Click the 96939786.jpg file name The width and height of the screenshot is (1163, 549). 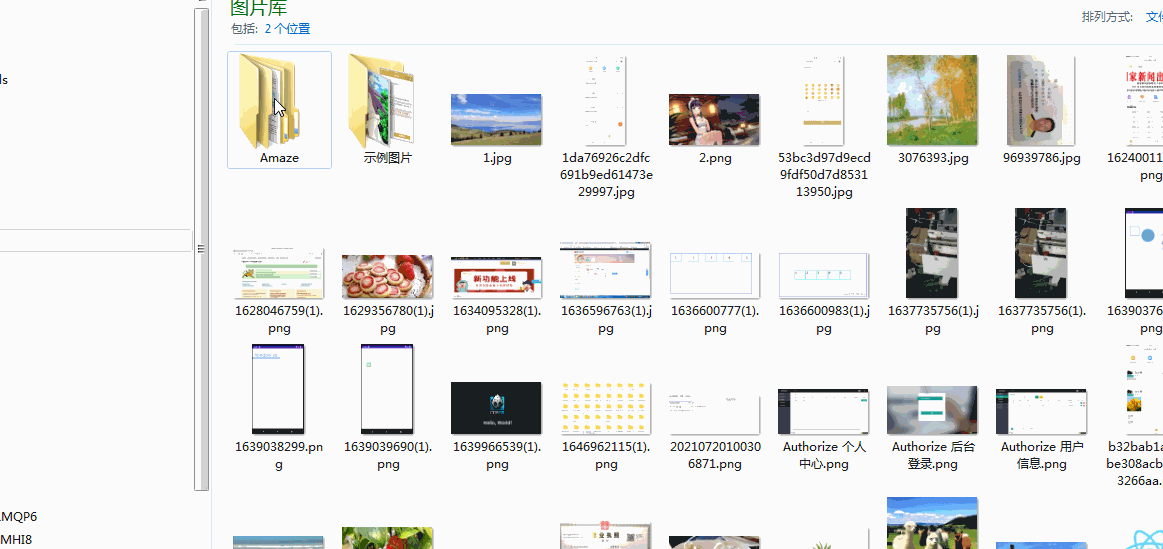[1041, 158]
